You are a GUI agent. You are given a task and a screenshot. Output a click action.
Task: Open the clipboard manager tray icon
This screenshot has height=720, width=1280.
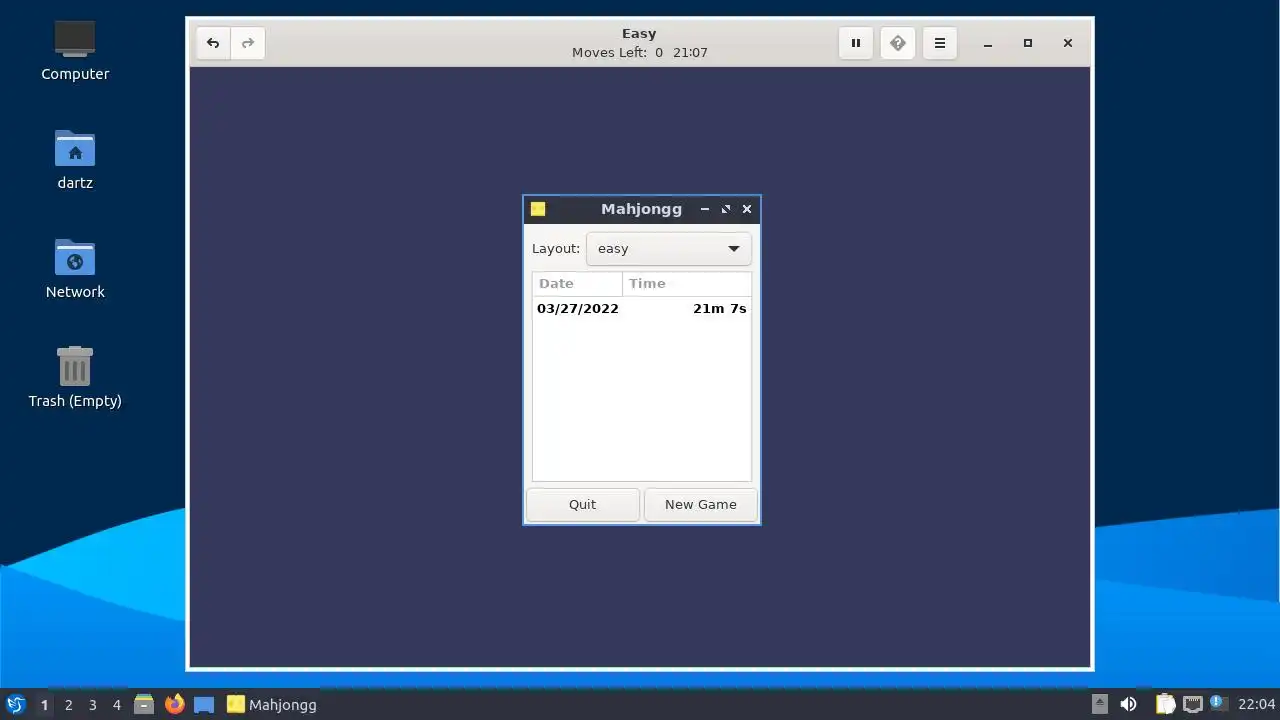pos(1165,704)
